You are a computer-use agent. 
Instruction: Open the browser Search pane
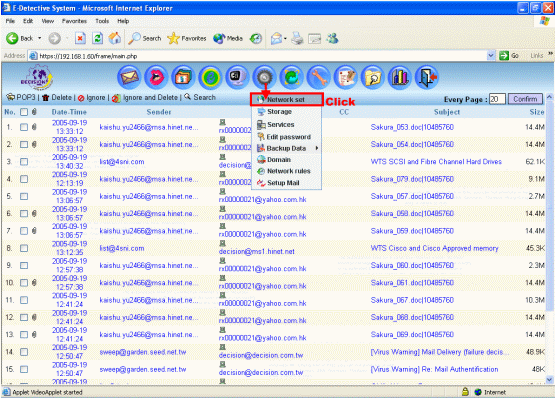click(x=144, y=38)
